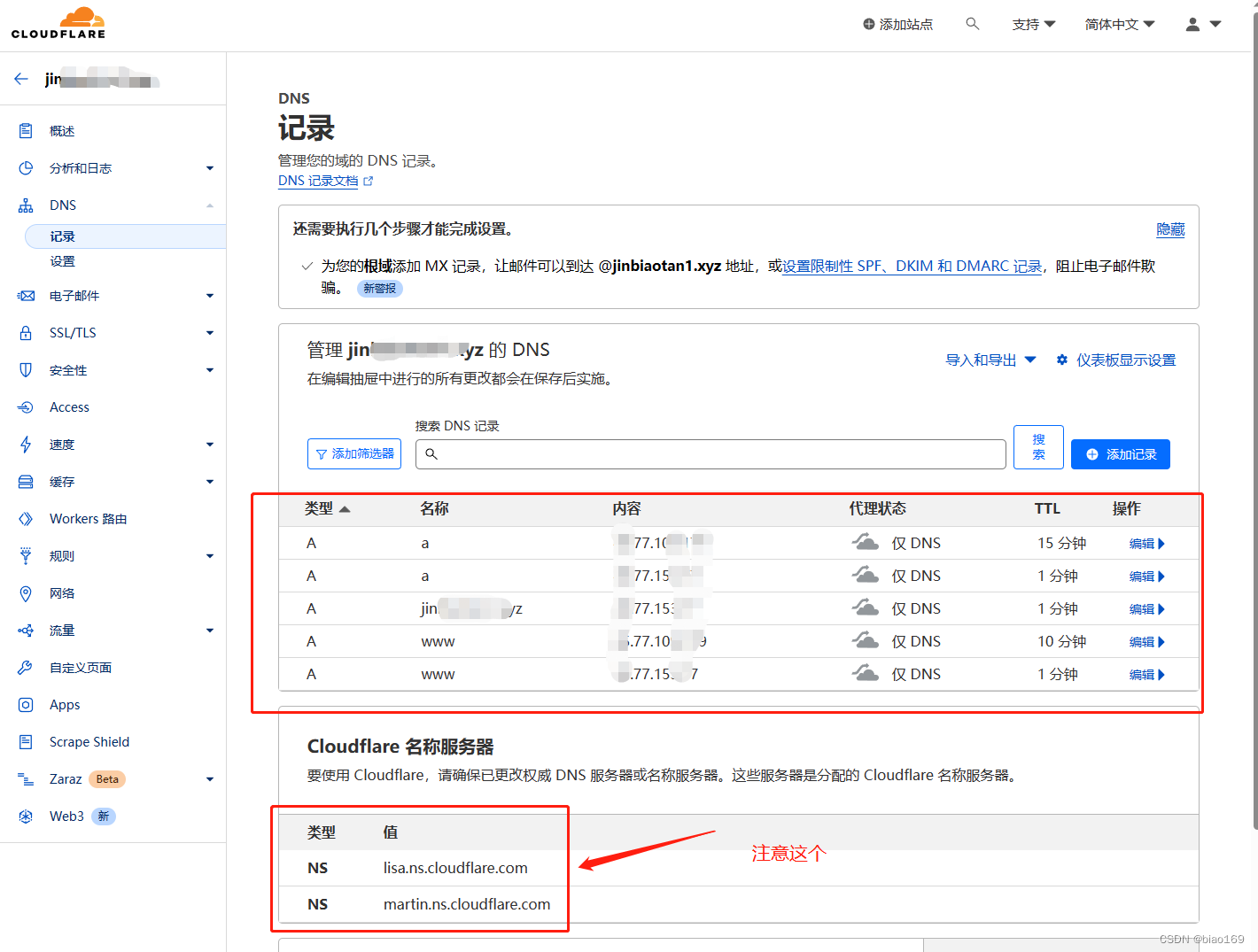Click the Access icon in sidebar
Screen dimensions: 1258x952
click(x=26, y=407)
